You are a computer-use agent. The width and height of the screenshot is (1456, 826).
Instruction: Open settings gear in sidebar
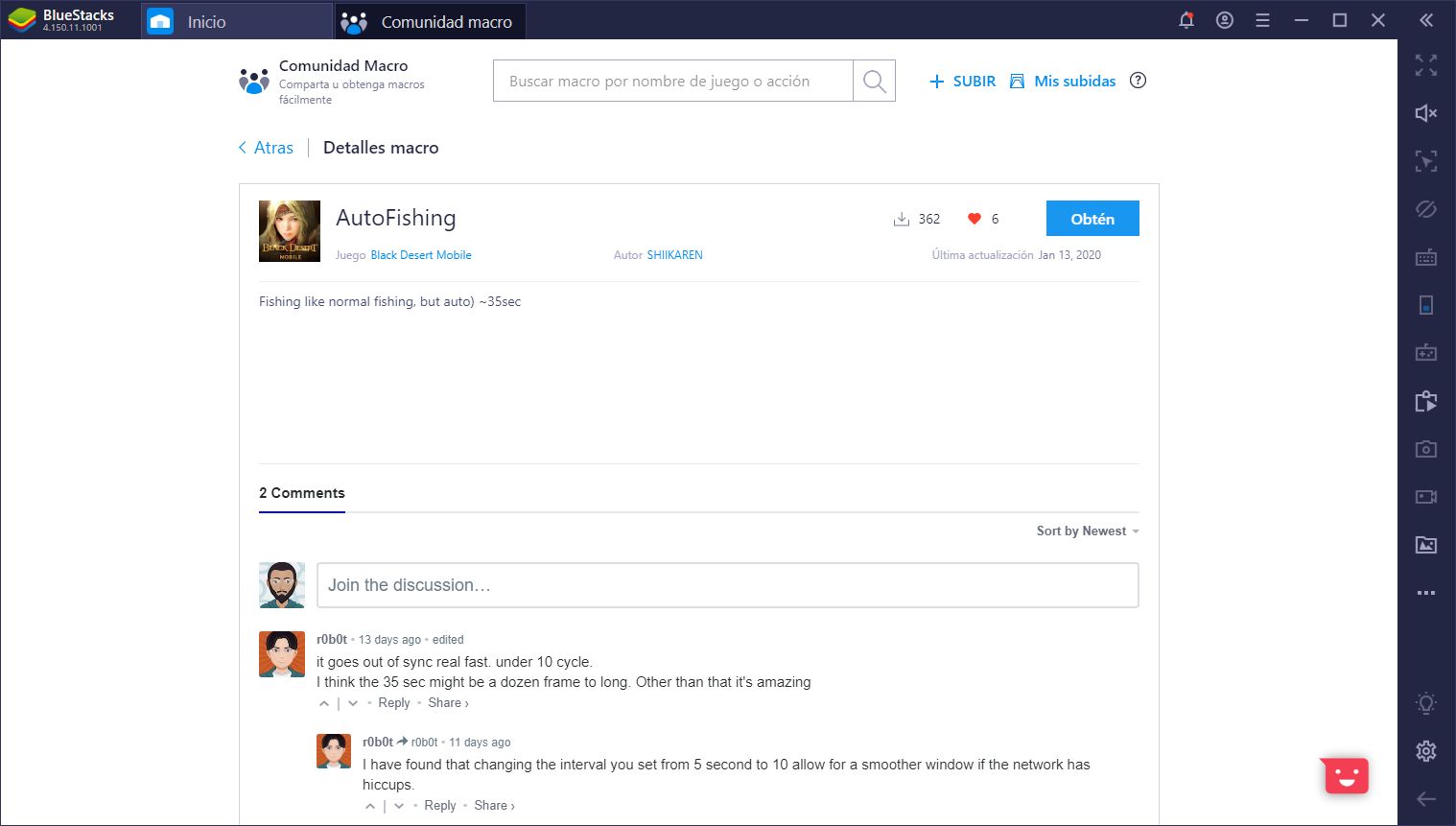click(x=1426, y=751)
